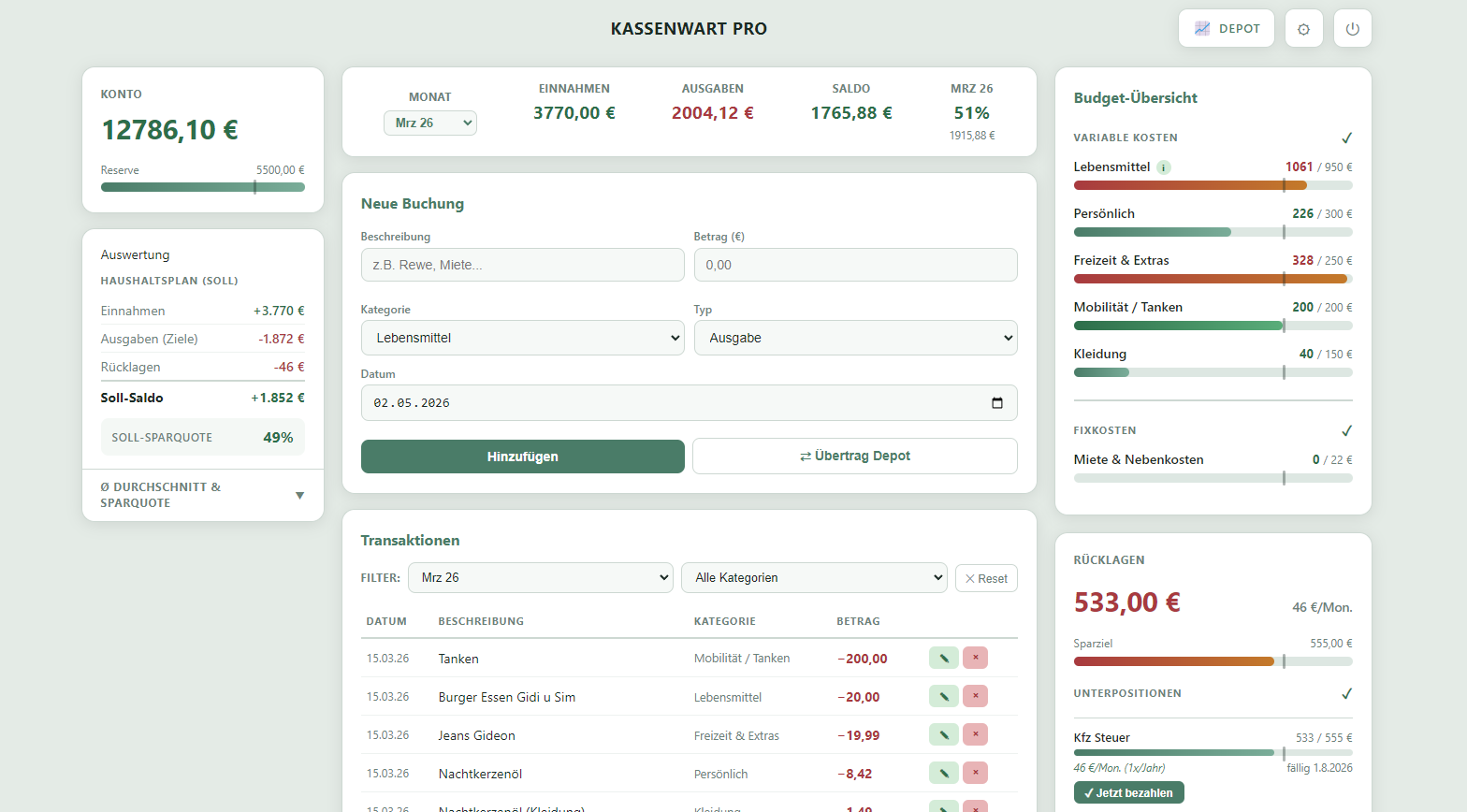Edit the Jeans Gideon transaction
Screen dimensions: 1467x812
click(943, 734)
